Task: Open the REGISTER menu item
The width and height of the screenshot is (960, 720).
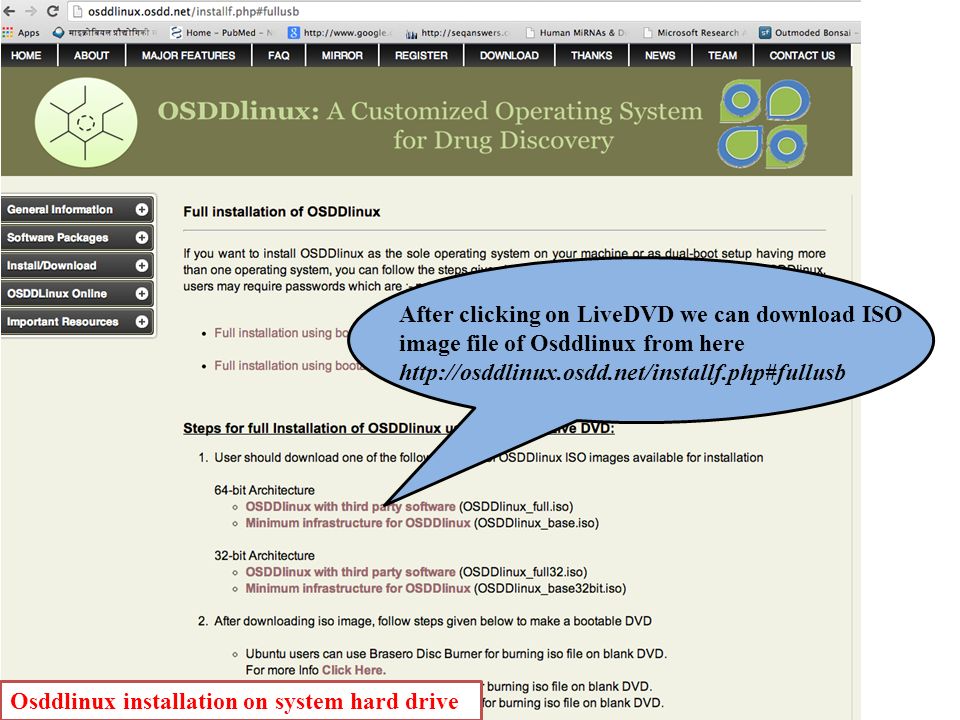Action: [x=421, y=55]
